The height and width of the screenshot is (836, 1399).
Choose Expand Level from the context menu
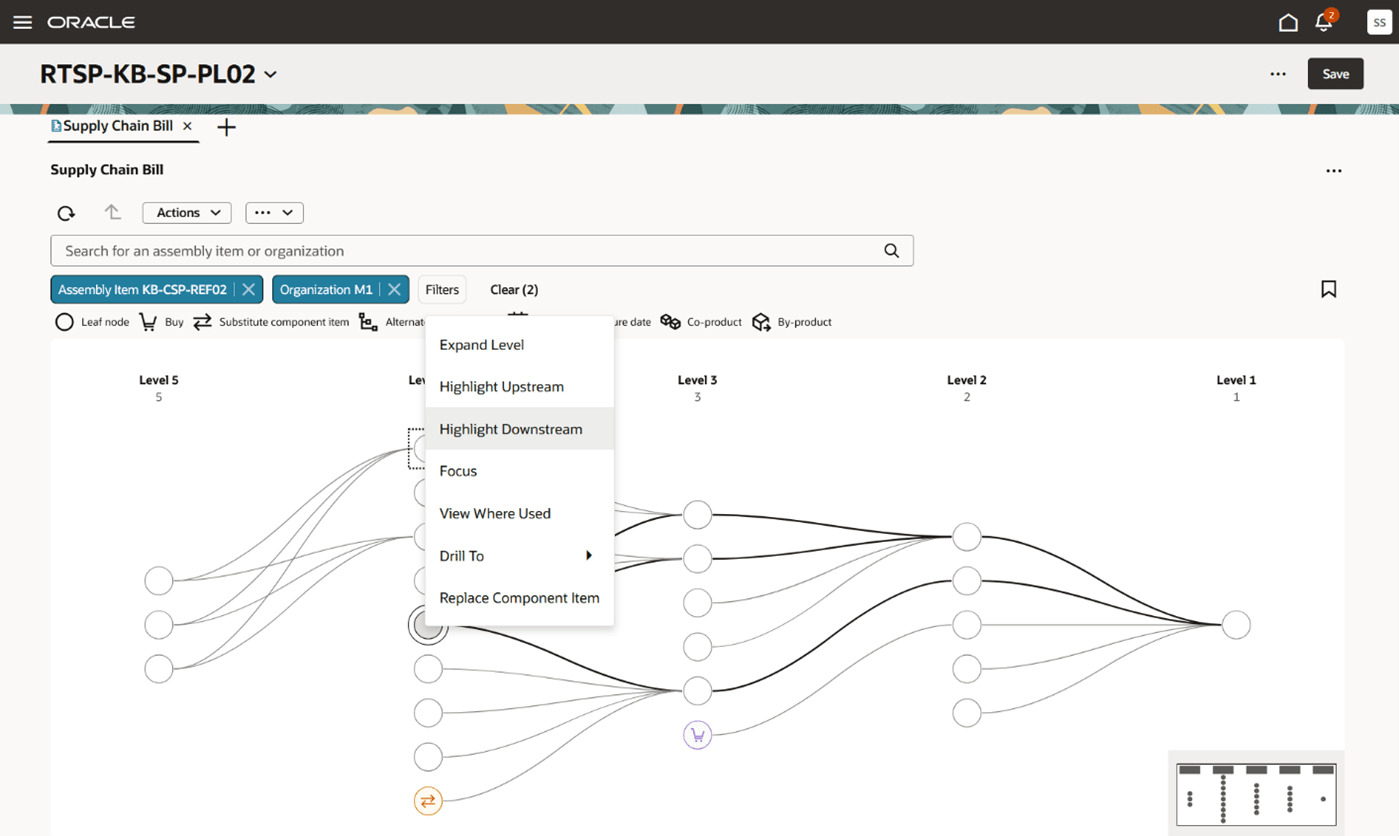pos(519,345)
